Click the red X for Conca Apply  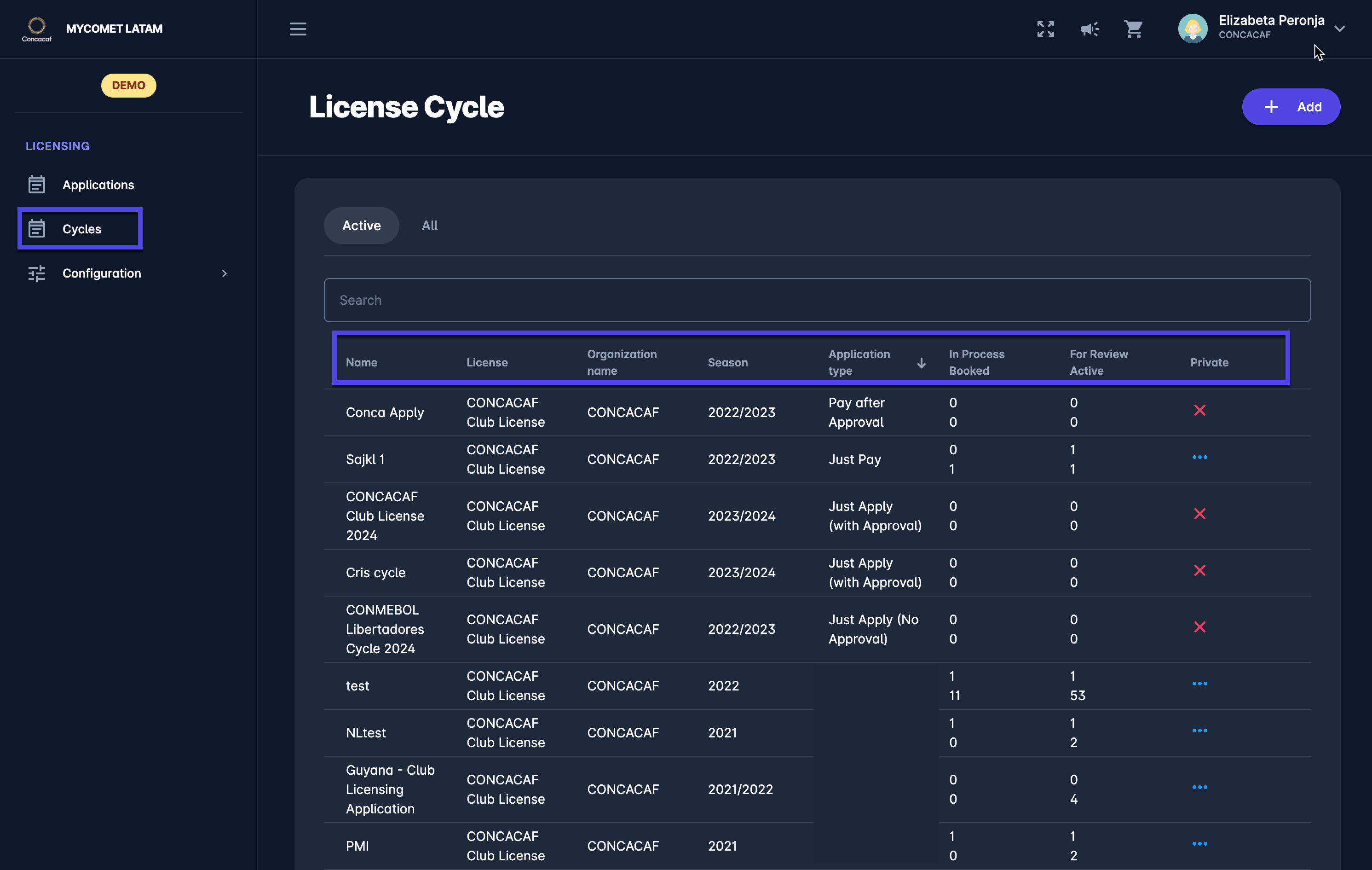(x=1199, y=411)
